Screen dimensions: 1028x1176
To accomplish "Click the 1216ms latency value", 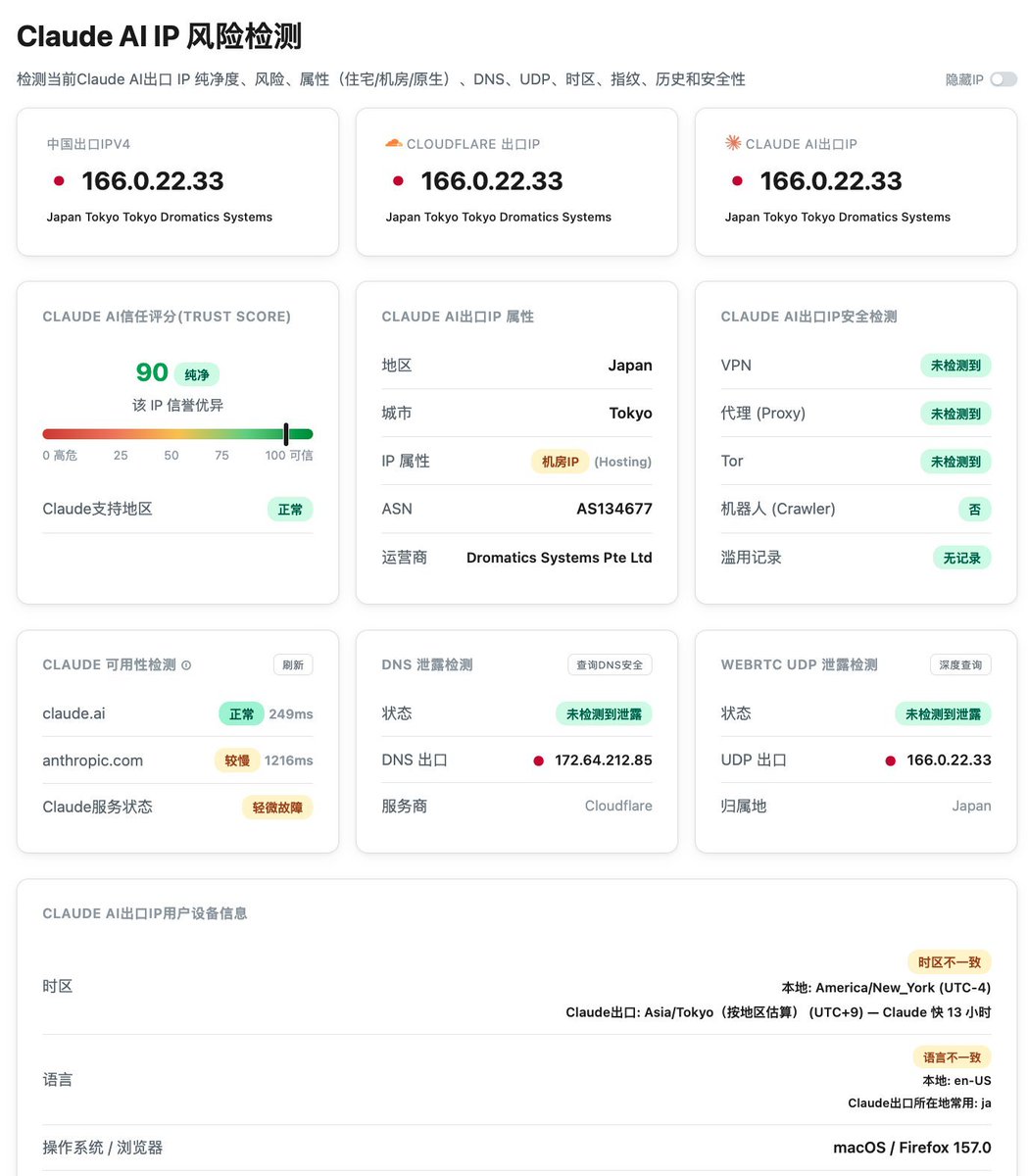I will [x=289, y=760].
